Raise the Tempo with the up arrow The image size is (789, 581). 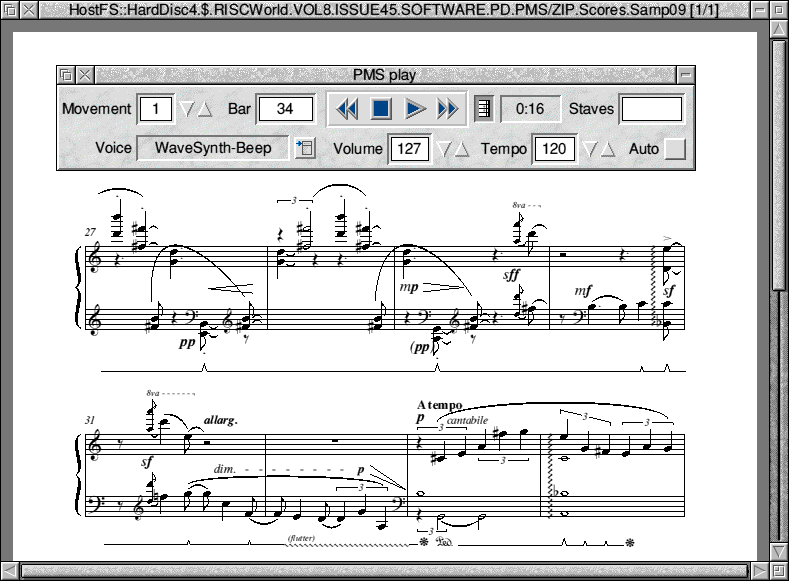pyautogui.click(x=607, y=149)
